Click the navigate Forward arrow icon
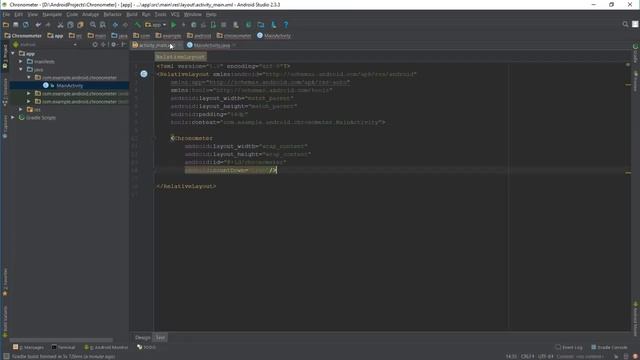The image size is (640, 360). 125,25
